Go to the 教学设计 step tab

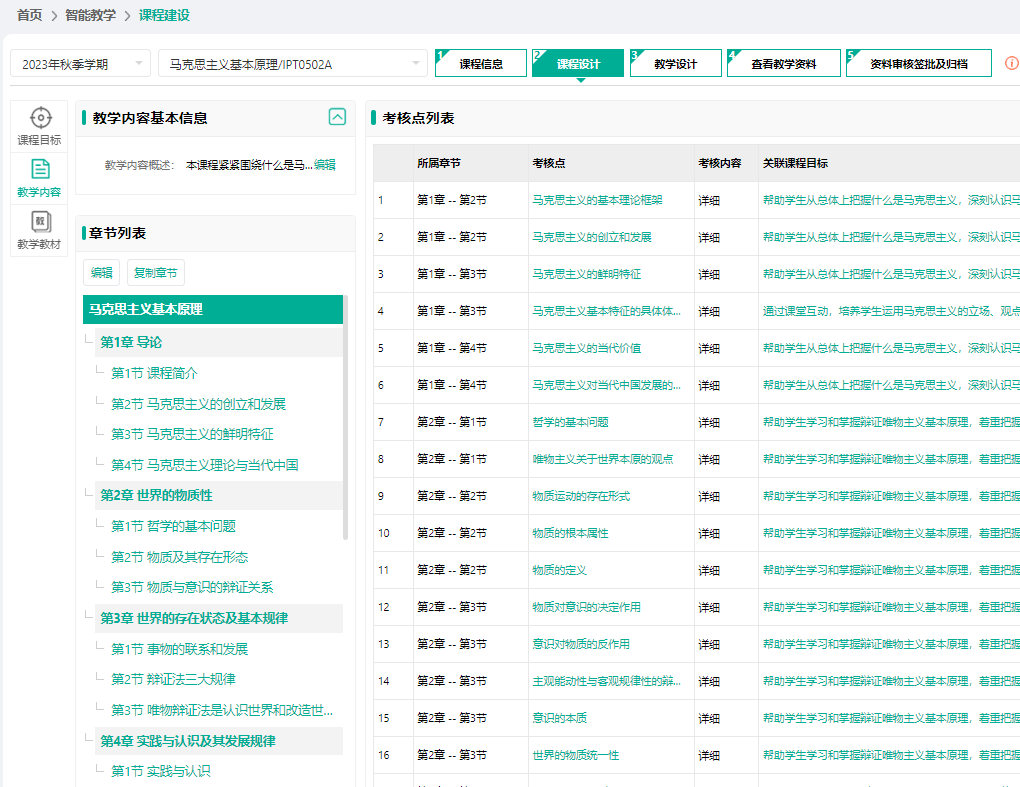coord(675,64)
